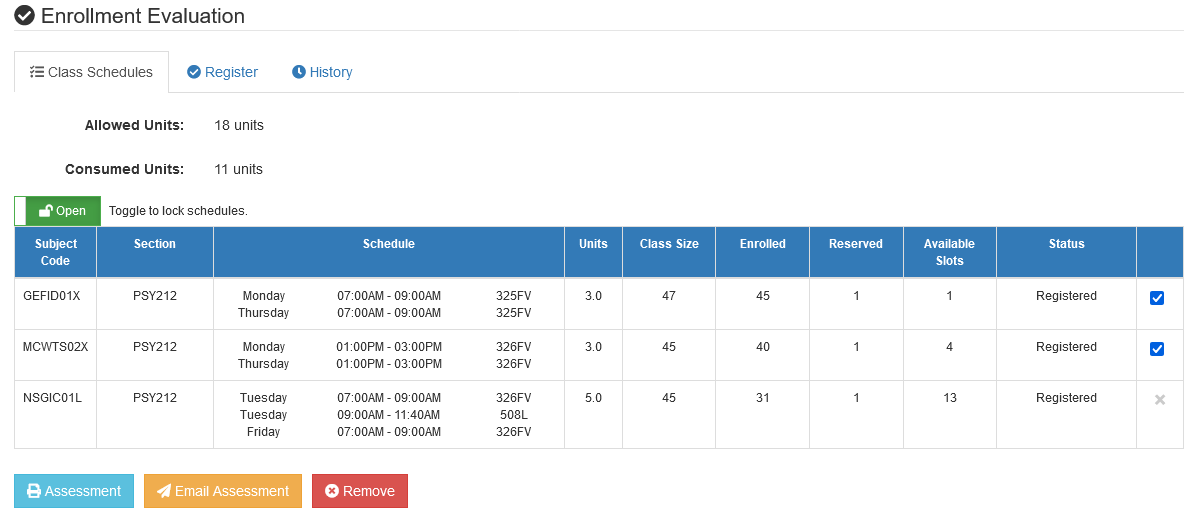Click Registered status in GEFID01X row
Image resolution: width=1195 pixels, height=514 pixels.
(1066, 296)
